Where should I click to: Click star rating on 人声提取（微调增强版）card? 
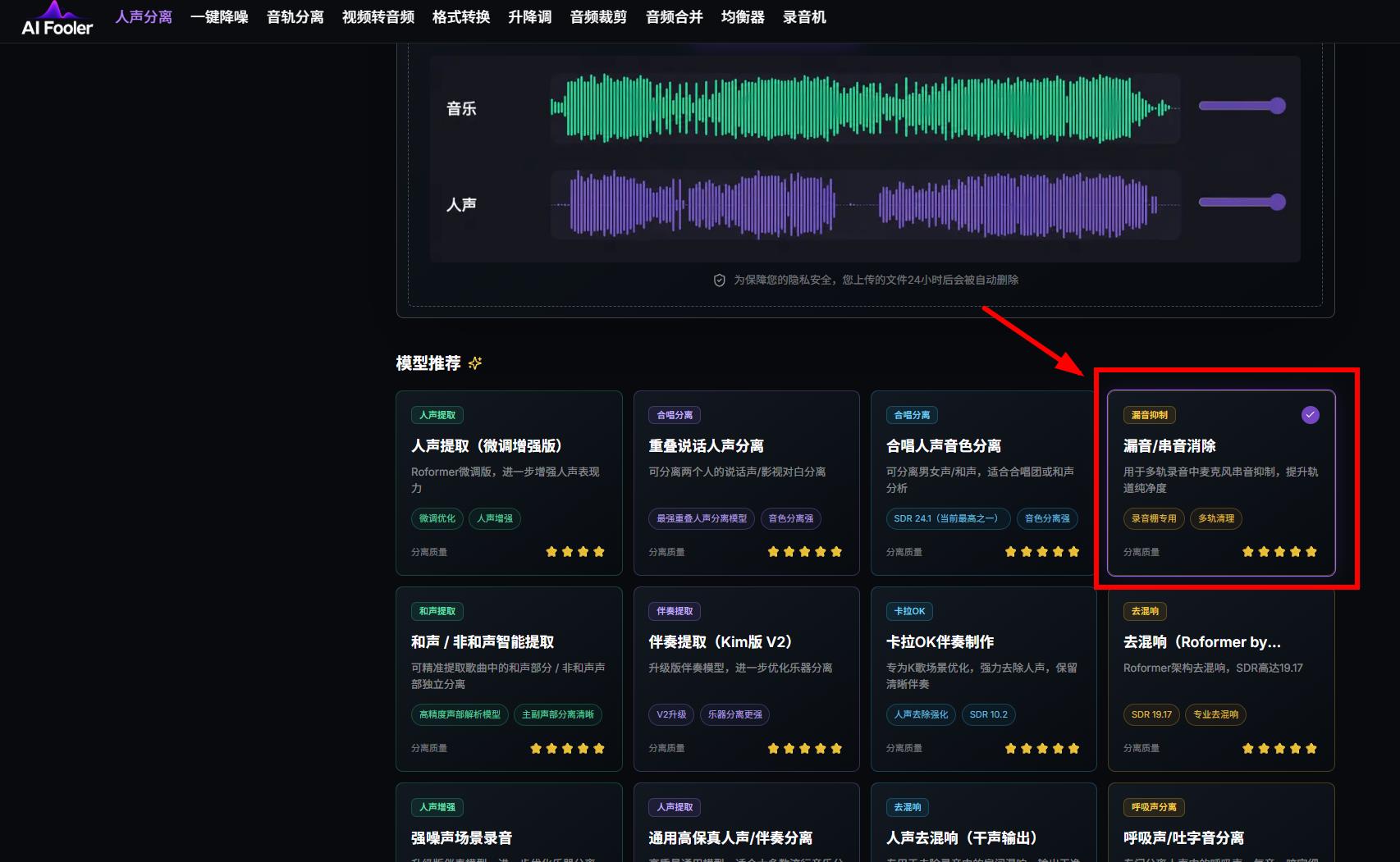[575, 552]
